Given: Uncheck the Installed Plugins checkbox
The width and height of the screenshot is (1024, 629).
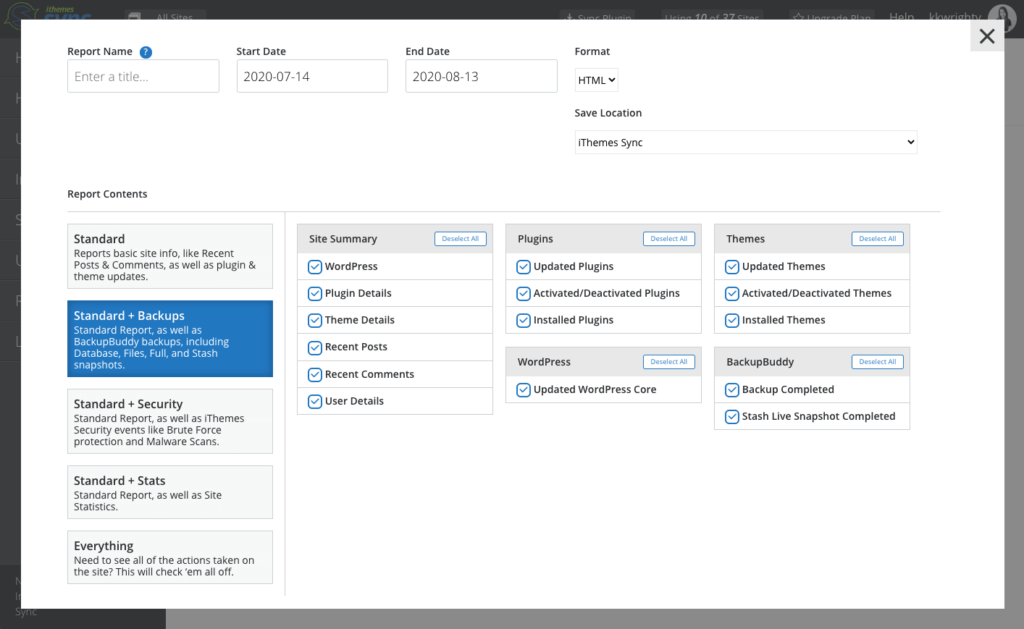Looking at the screenshot, I should (523, 320).
